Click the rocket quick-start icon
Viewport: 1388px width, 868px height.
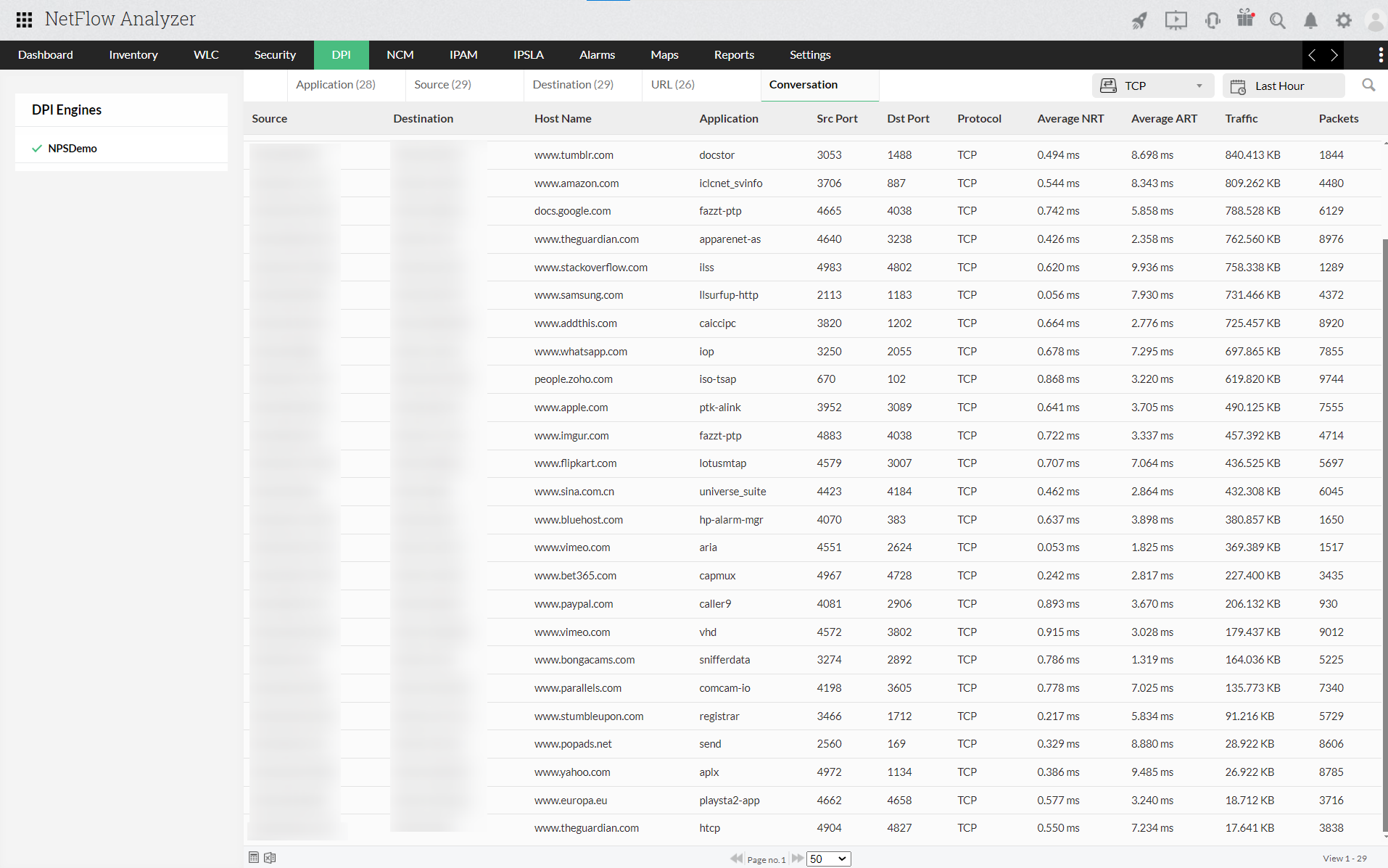tap(1140, 20)
